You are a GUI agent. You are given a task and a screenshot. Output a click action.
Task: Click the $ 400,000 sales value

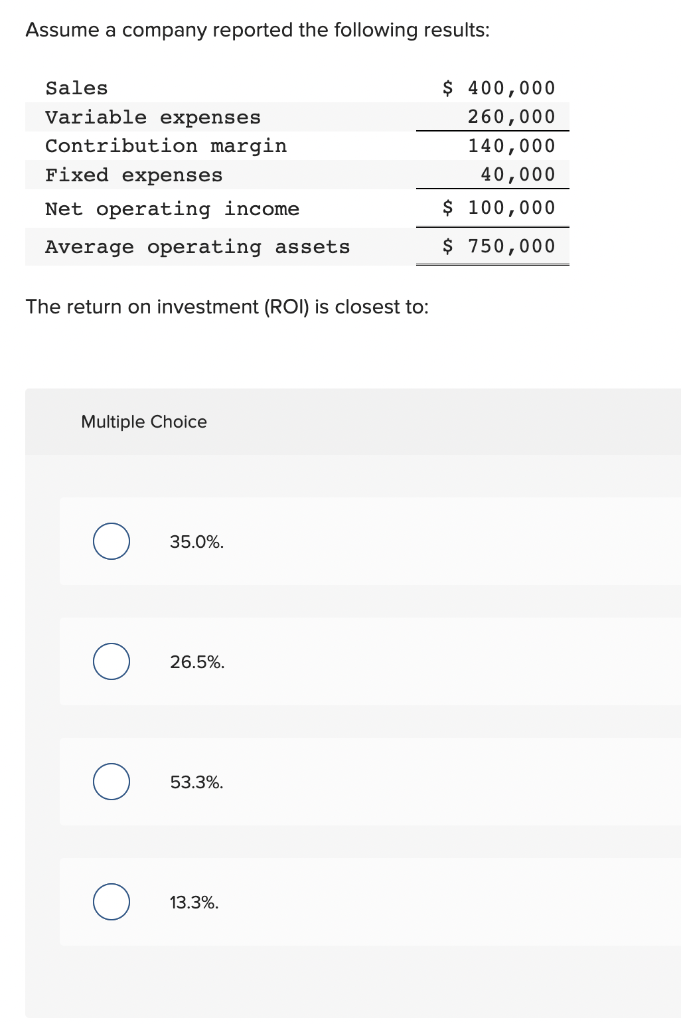click(x=499, y=88)
